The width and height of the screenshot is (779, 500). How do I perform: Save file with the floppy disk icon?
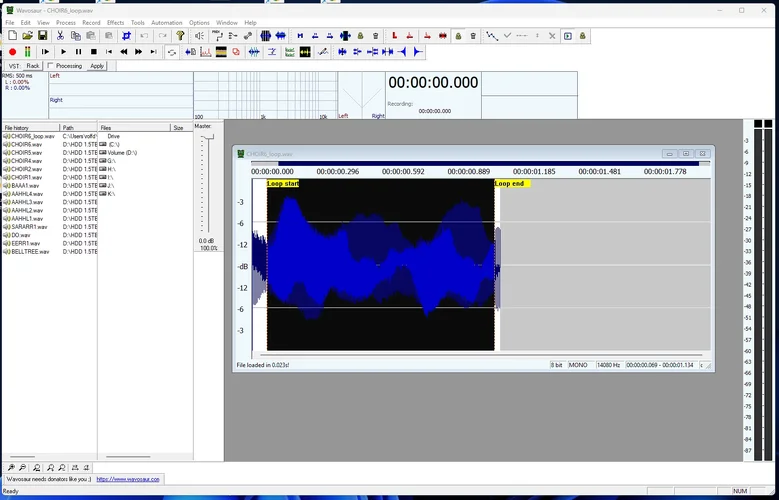[42, 36]
